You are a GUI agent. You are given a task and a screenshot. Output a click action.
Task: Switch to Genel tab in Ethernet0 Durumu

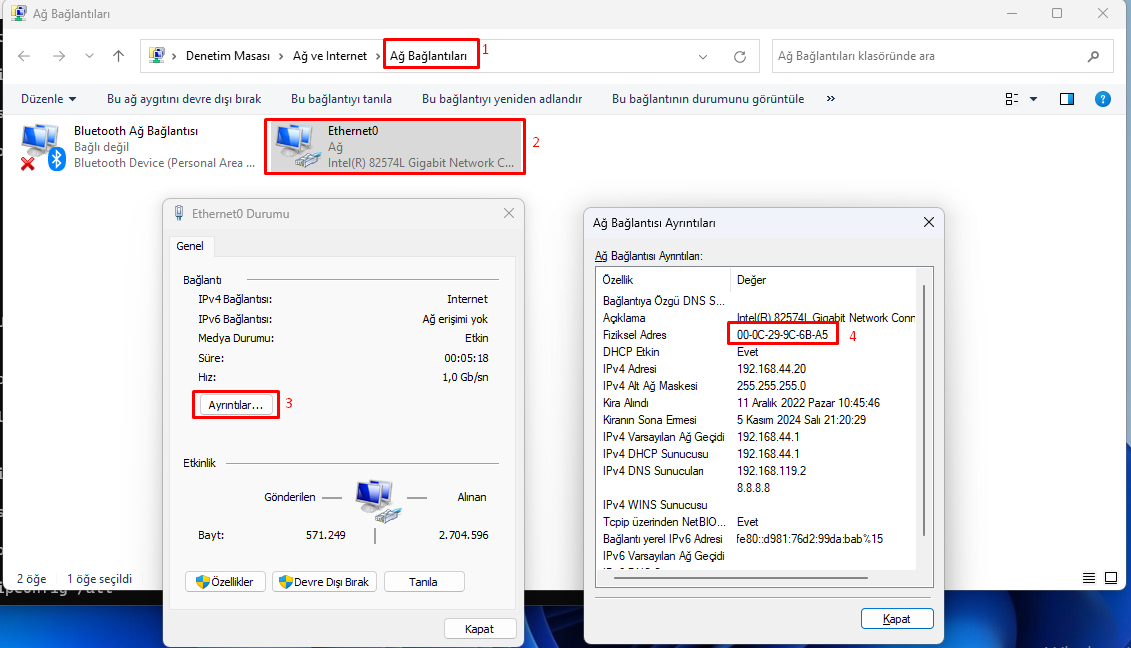tap(190, 246)
